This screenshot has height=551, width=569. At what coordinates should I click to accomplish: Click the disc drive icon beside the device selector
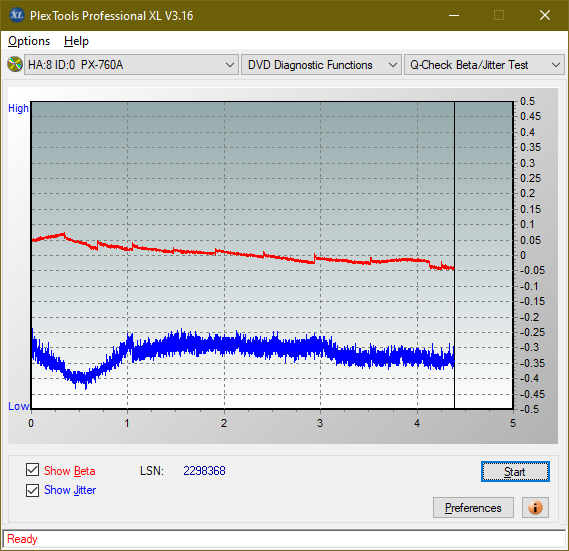click(15, 65)
